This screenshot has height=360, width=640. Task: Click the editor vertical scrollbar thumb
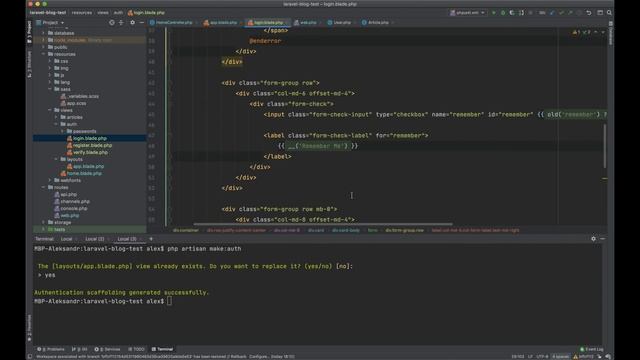(x=604, y=146)
